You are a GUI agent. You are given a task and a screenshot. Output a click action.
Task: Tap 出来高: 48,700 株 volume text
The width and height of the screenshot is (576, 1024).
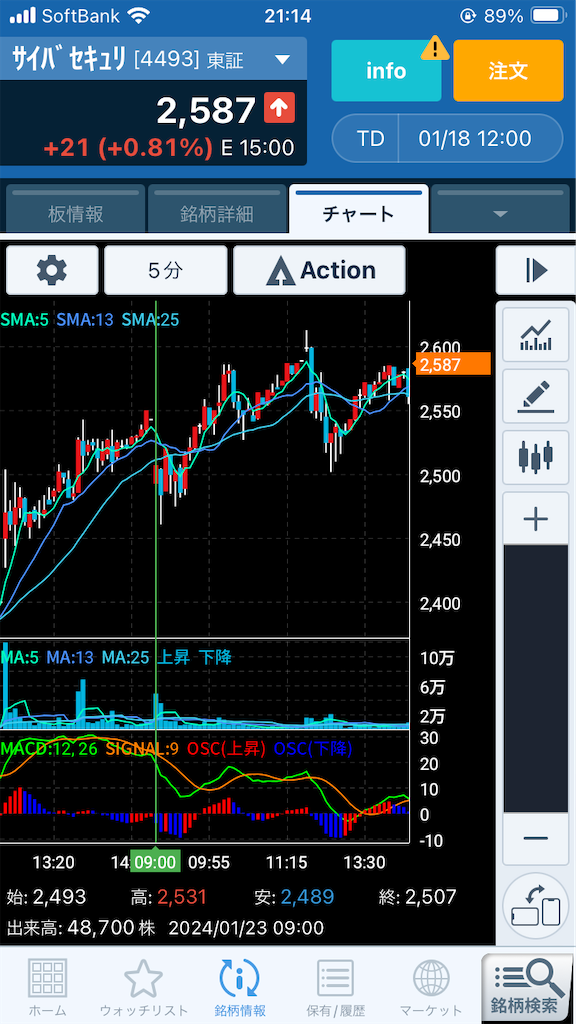[x=82, y=927]
